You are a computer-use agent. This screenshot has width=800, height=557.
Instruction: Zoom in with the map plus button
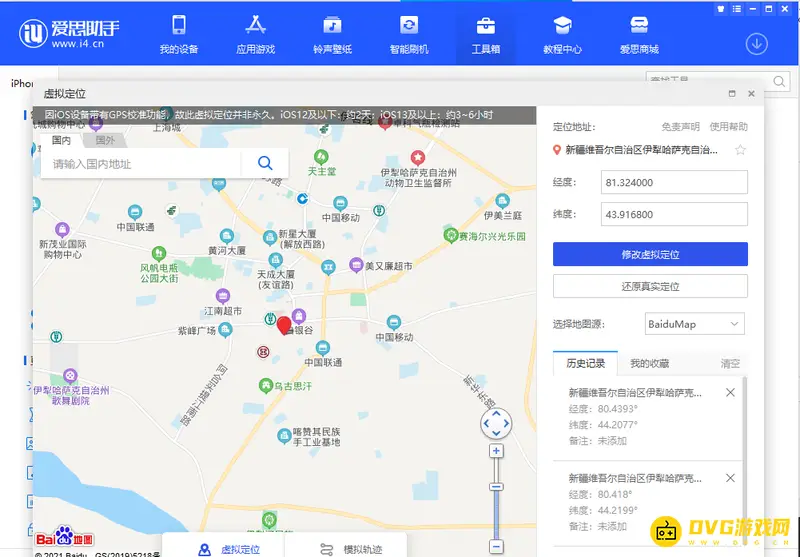pos(496,451)
